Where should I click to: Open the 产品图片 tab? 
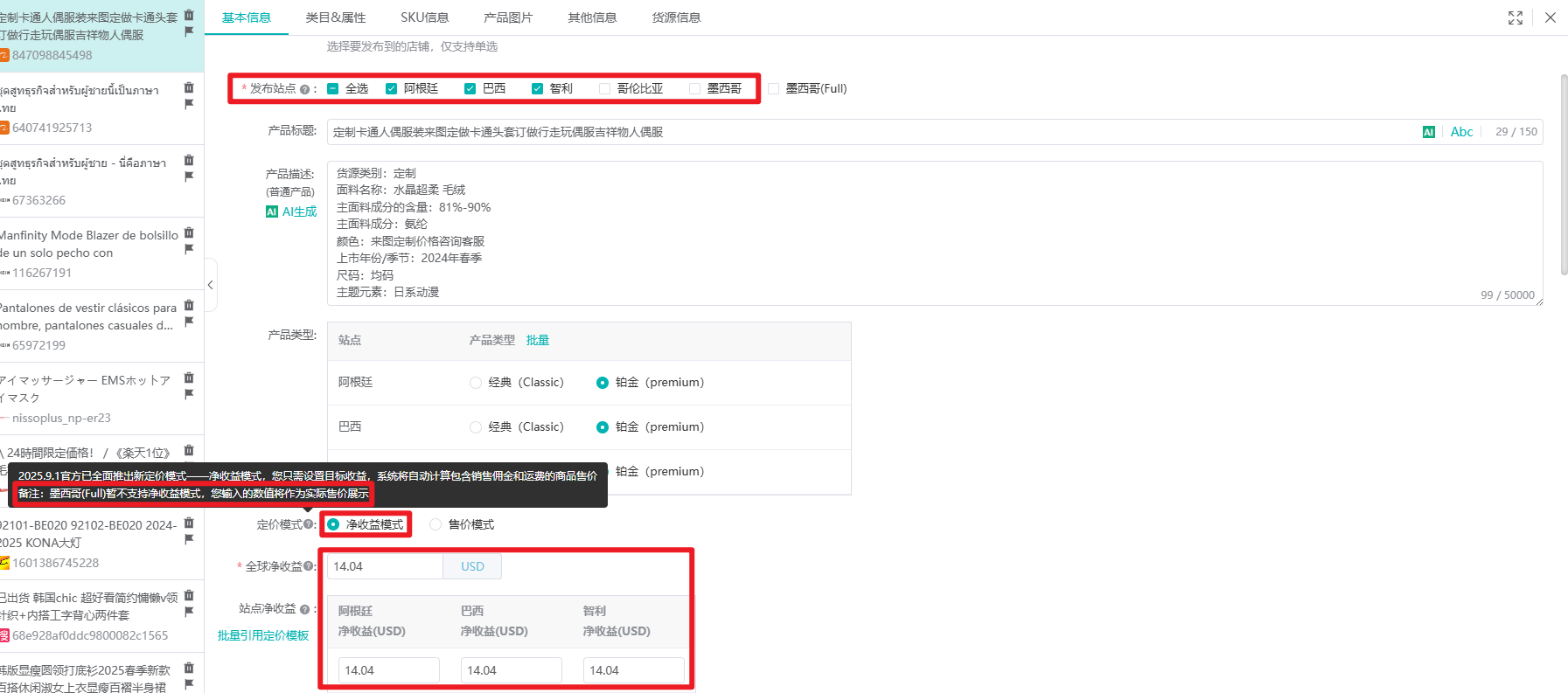pos(508,17)
